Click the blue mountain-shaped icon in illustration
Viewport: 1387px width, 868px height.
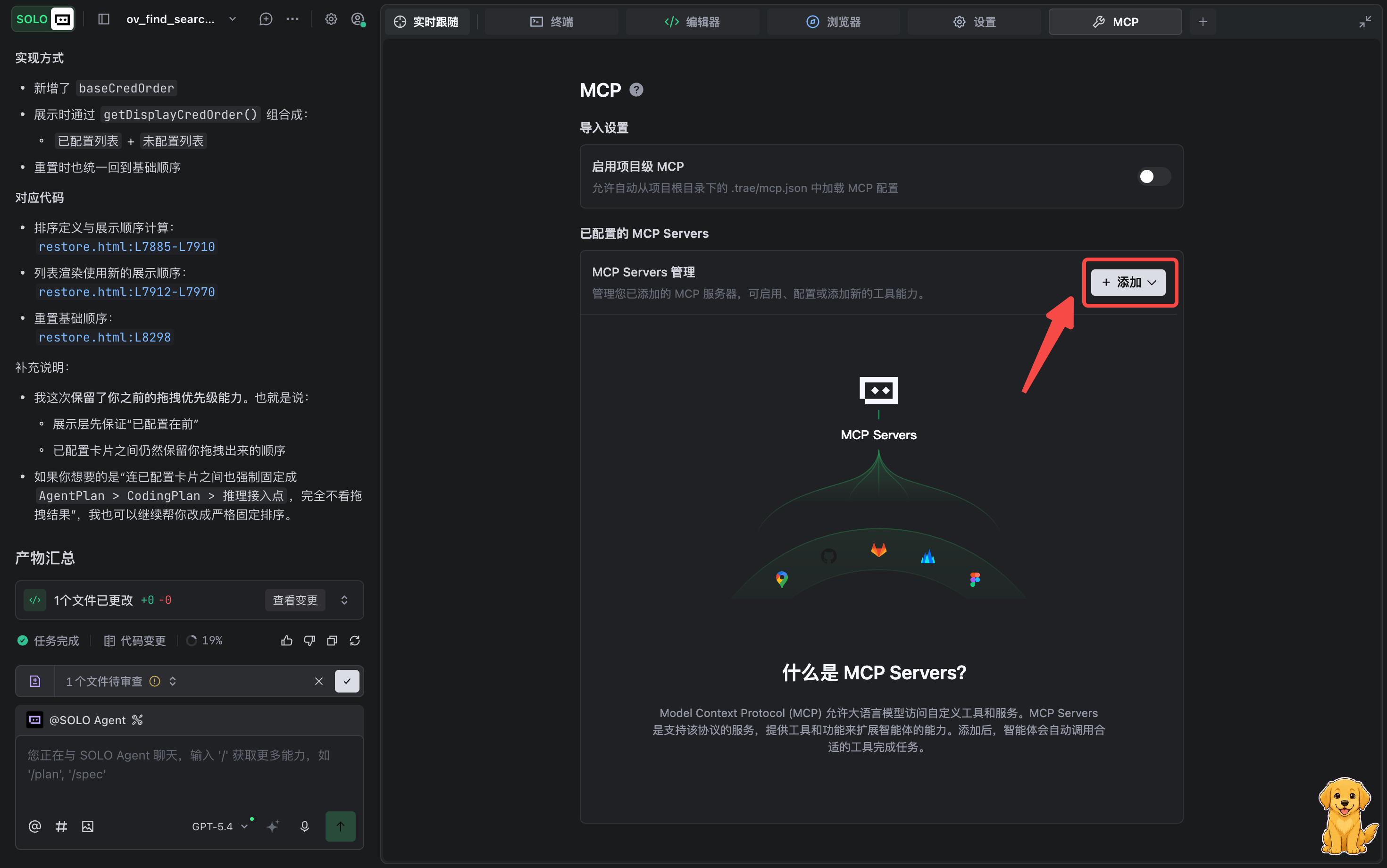coord(927,556)
